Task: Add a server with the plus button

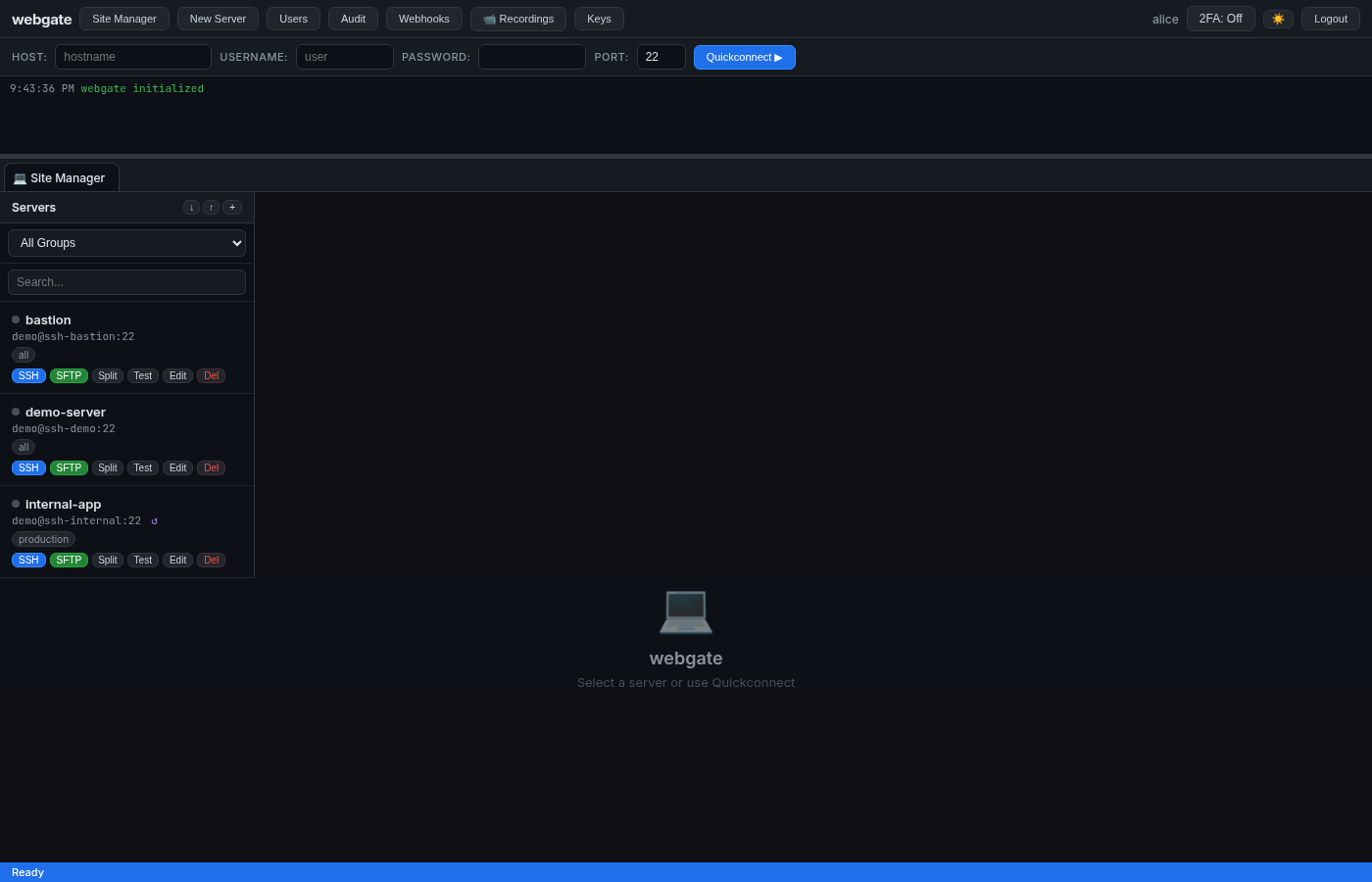Action: [232, 208]
